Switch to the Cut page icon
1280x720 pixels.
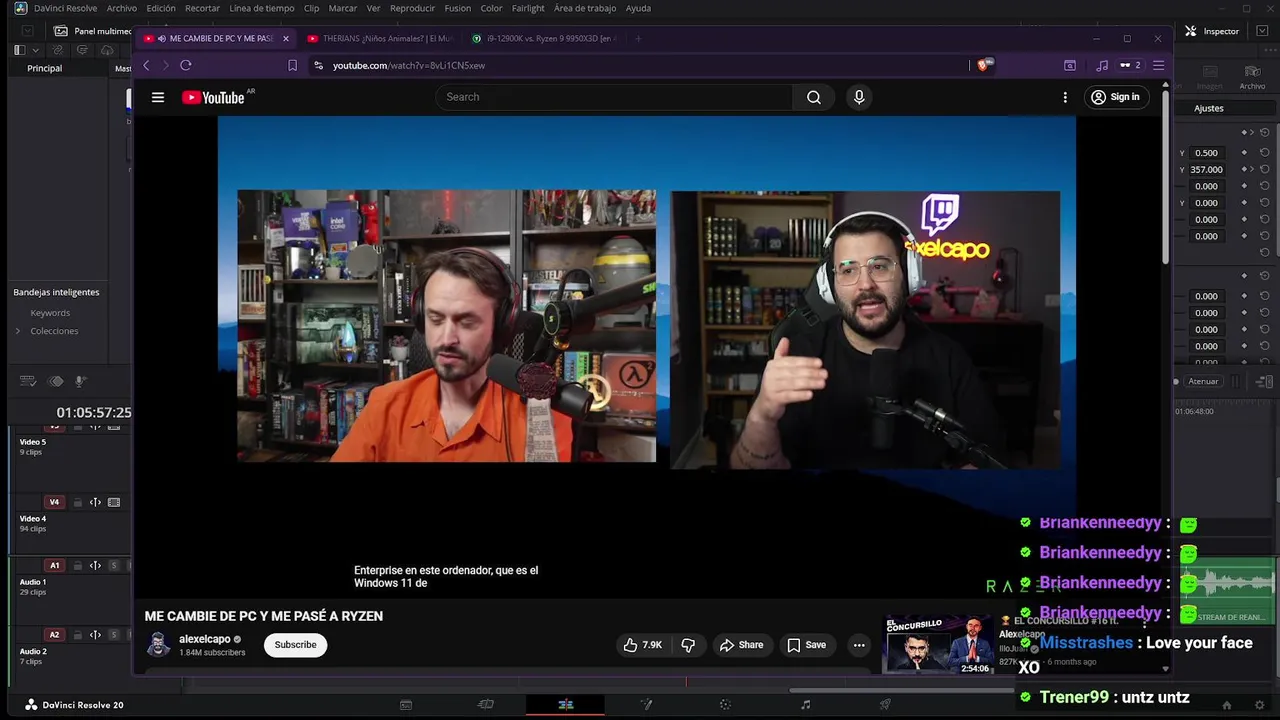(486, 705)
